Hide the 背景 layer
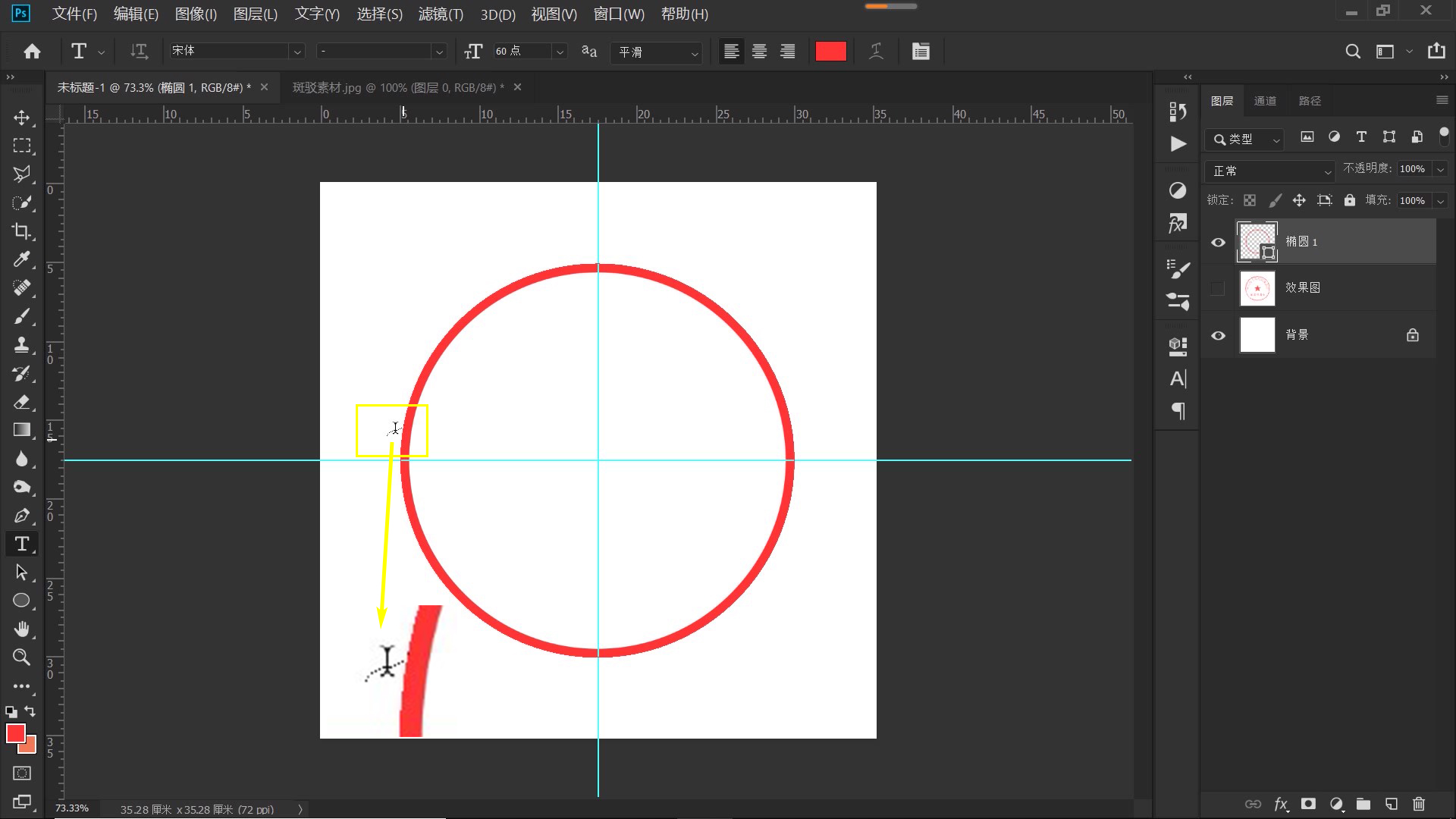Viewport: 1456px width, 819px height. pyautogui.click(x=1218, y=335)
